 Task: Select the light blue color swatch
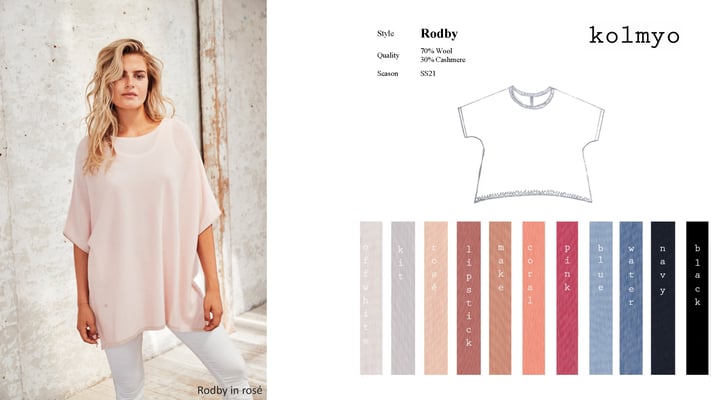[x=601, y=298]
